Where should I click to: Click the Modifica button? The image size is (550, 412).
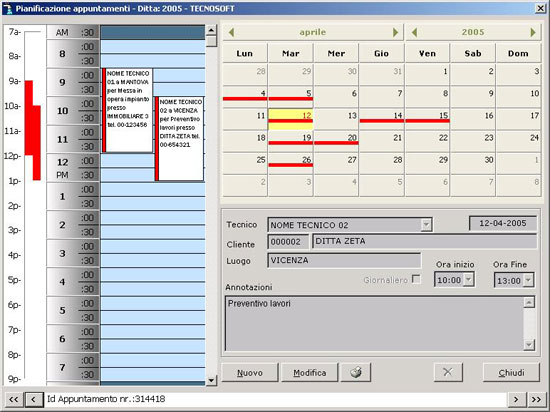coord(310,372)
